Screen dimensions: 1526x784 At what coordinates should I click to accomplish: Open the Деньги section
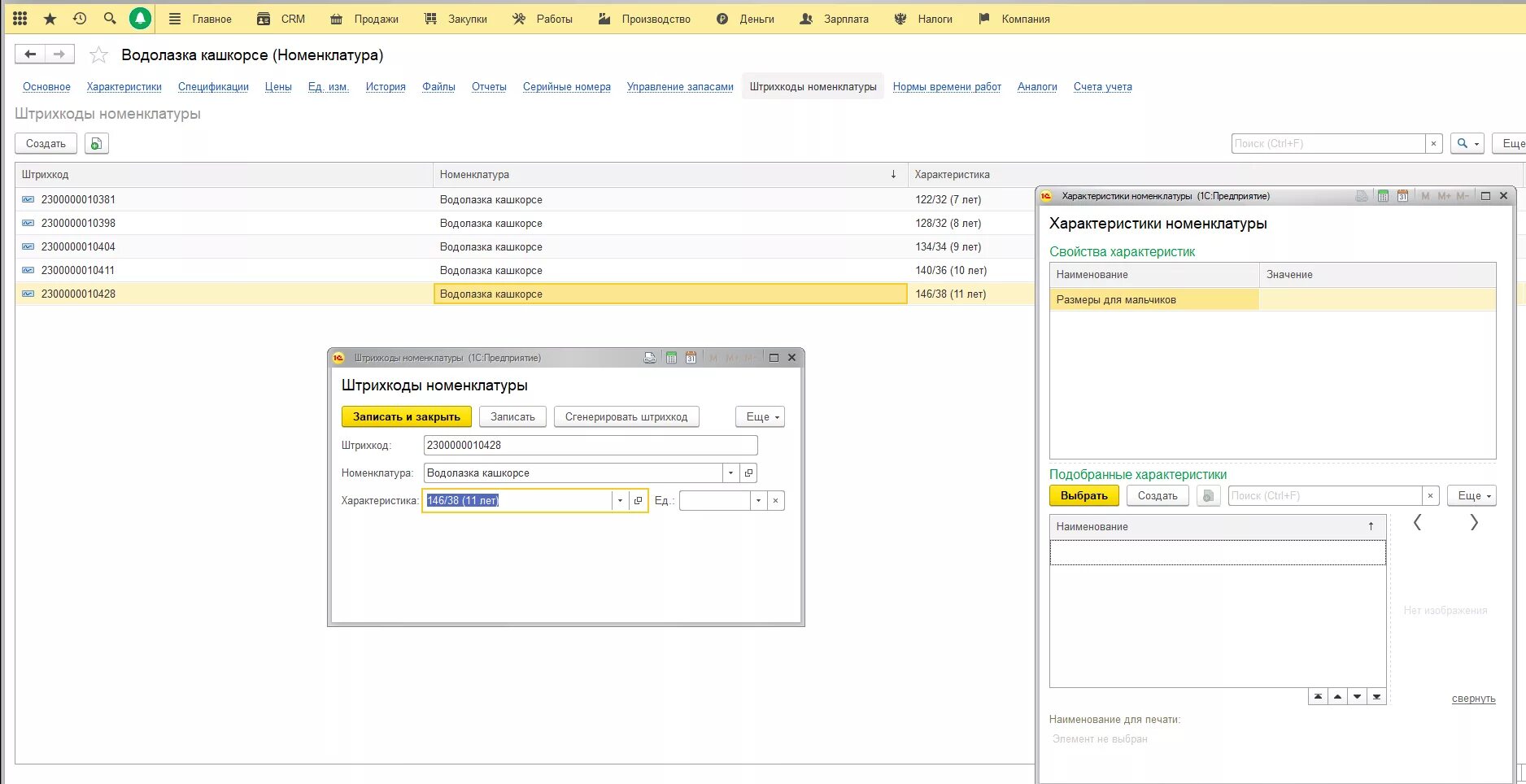(x=745, y=19)
